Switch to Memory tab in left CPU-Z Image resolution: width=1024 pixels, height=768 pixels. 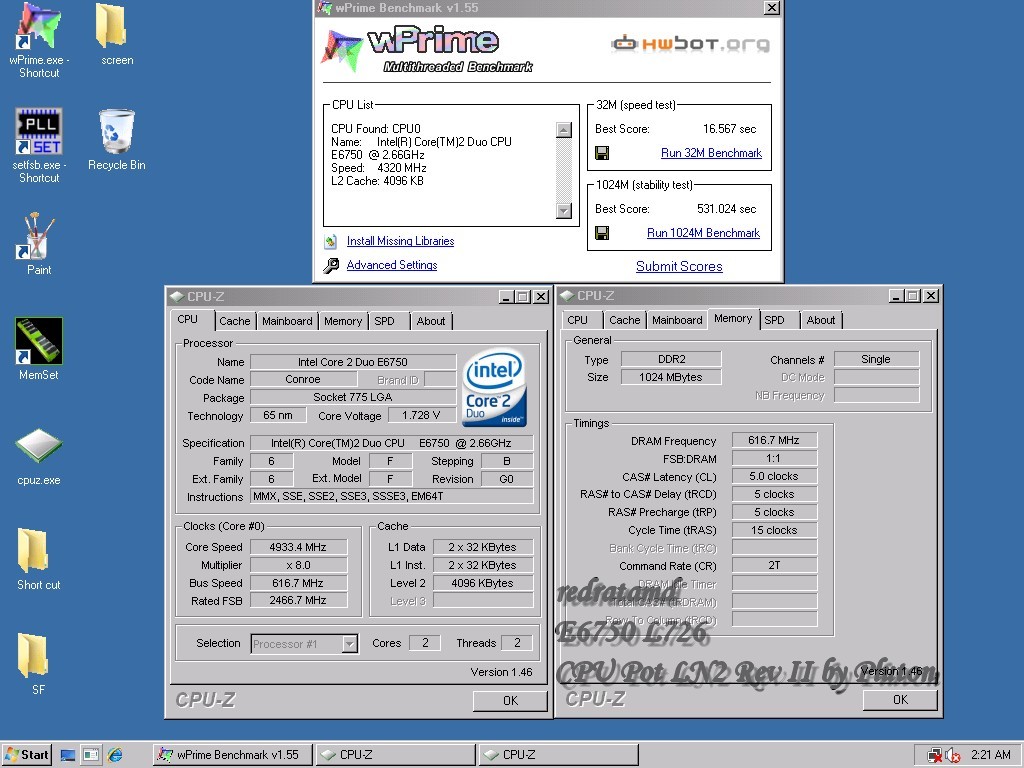point(343,321)
